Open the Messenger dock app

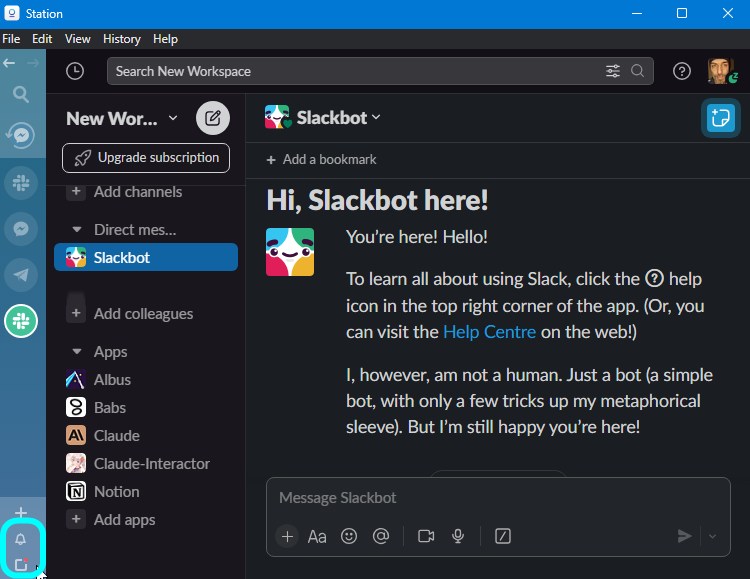tap(21, 229)
